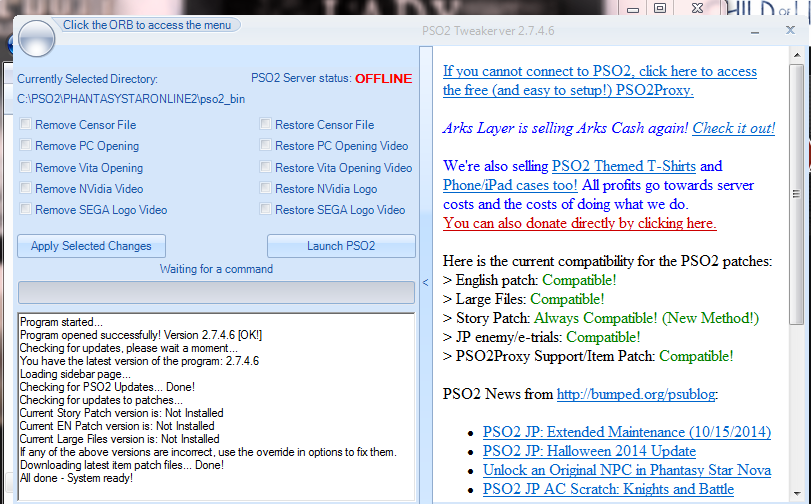Click the 'All done - System ready!' log line
Image resolution: width=811 pixels, height=504 pixels.
(x=76, y=478)
